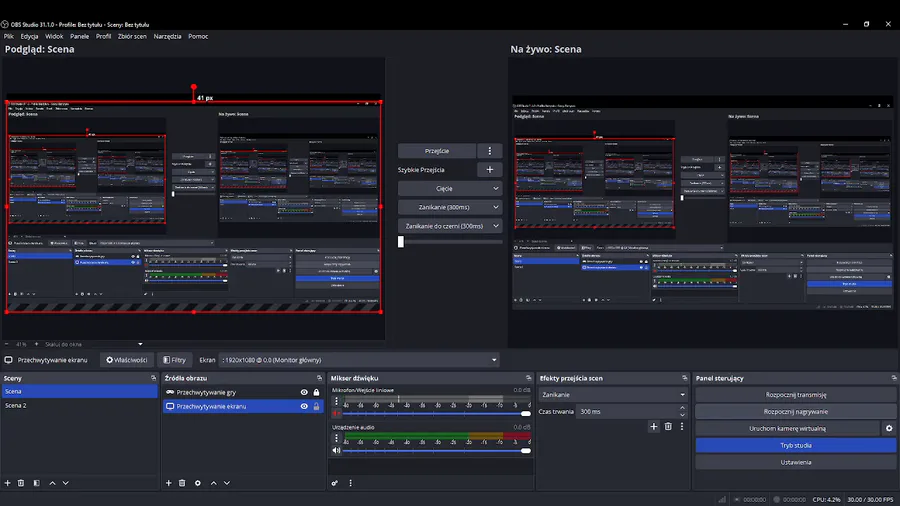Unmute the Mikrofon/Wejście liniowe channel

coord(336,413)
